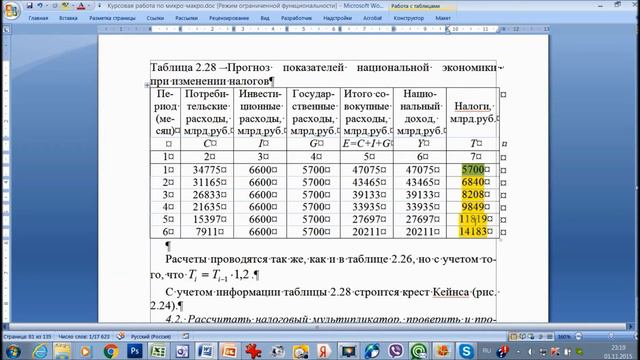Click the table move handle
The image size is (640, 360).
[147, 85]
